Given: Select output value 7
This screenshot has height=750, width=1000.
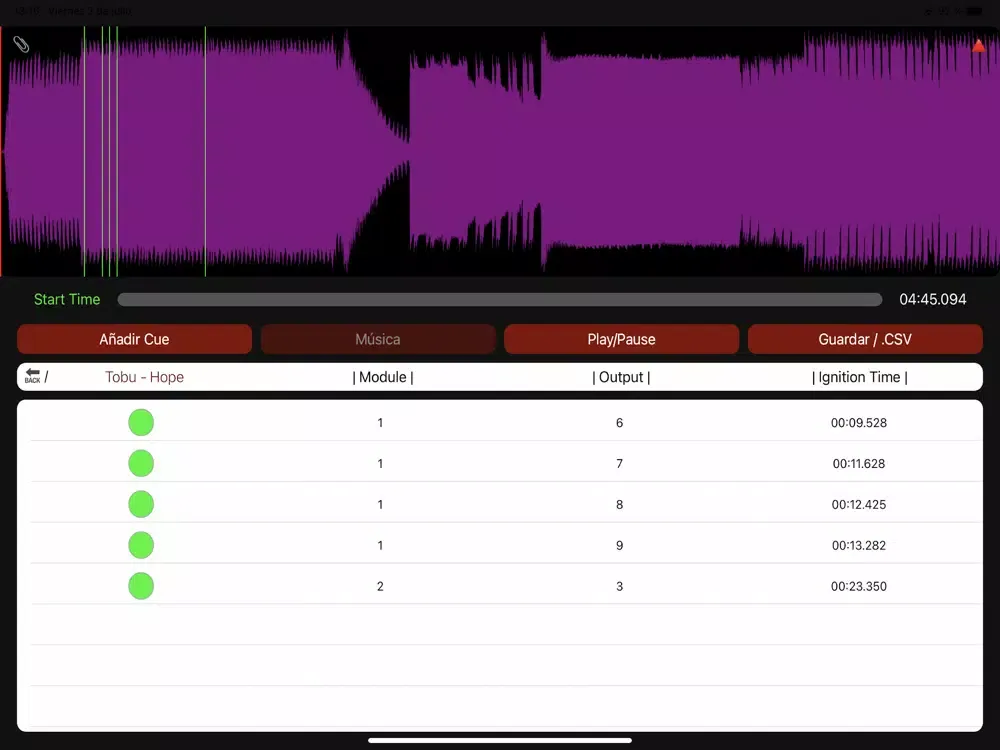Looking at the screenshot, I should [x=619, y=464].
